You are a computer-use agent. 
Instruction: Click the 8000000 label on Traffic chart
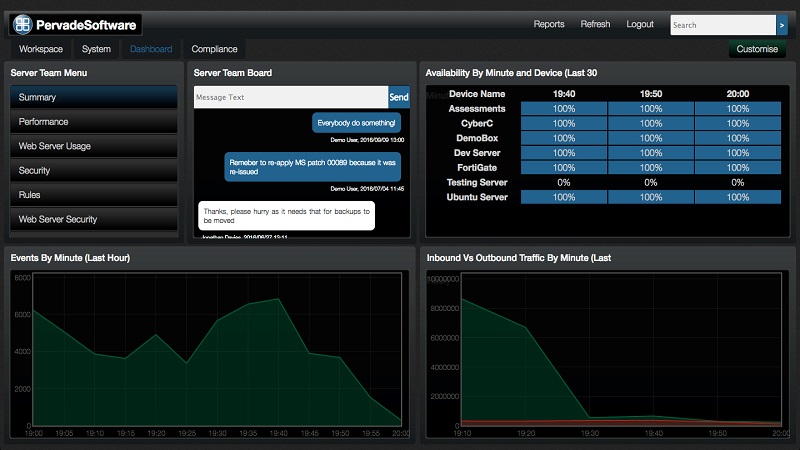445,308
